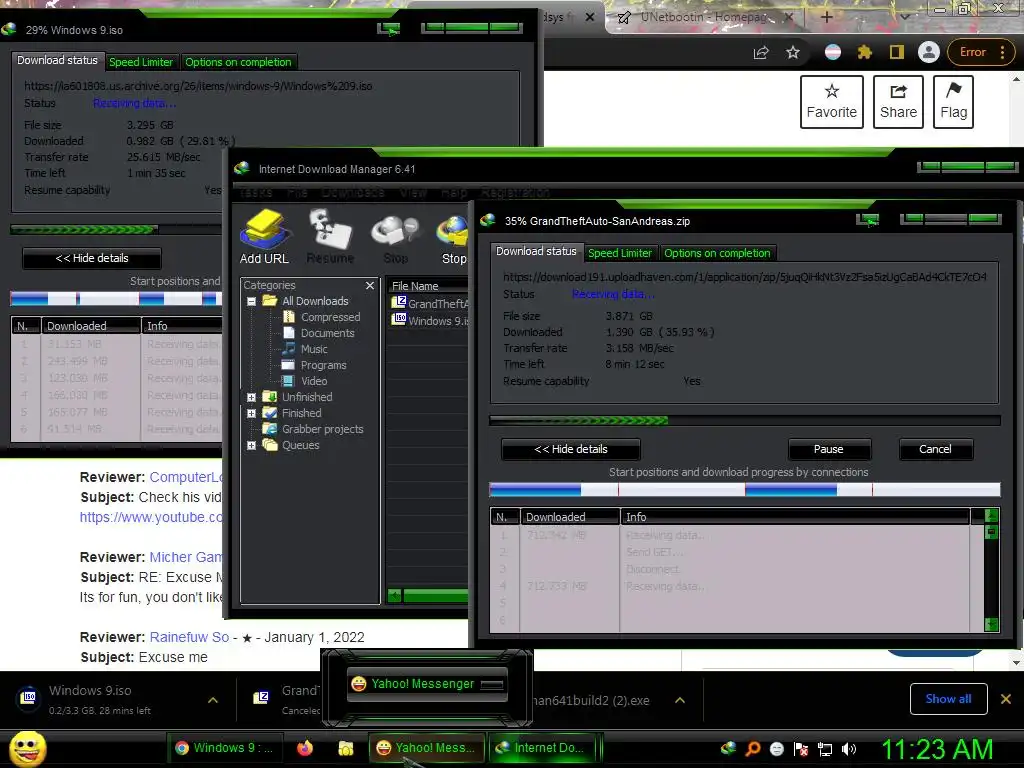Open the smiley Start button
The width and height of the screenshot is (1024, 768).
(x=28, y=748)
